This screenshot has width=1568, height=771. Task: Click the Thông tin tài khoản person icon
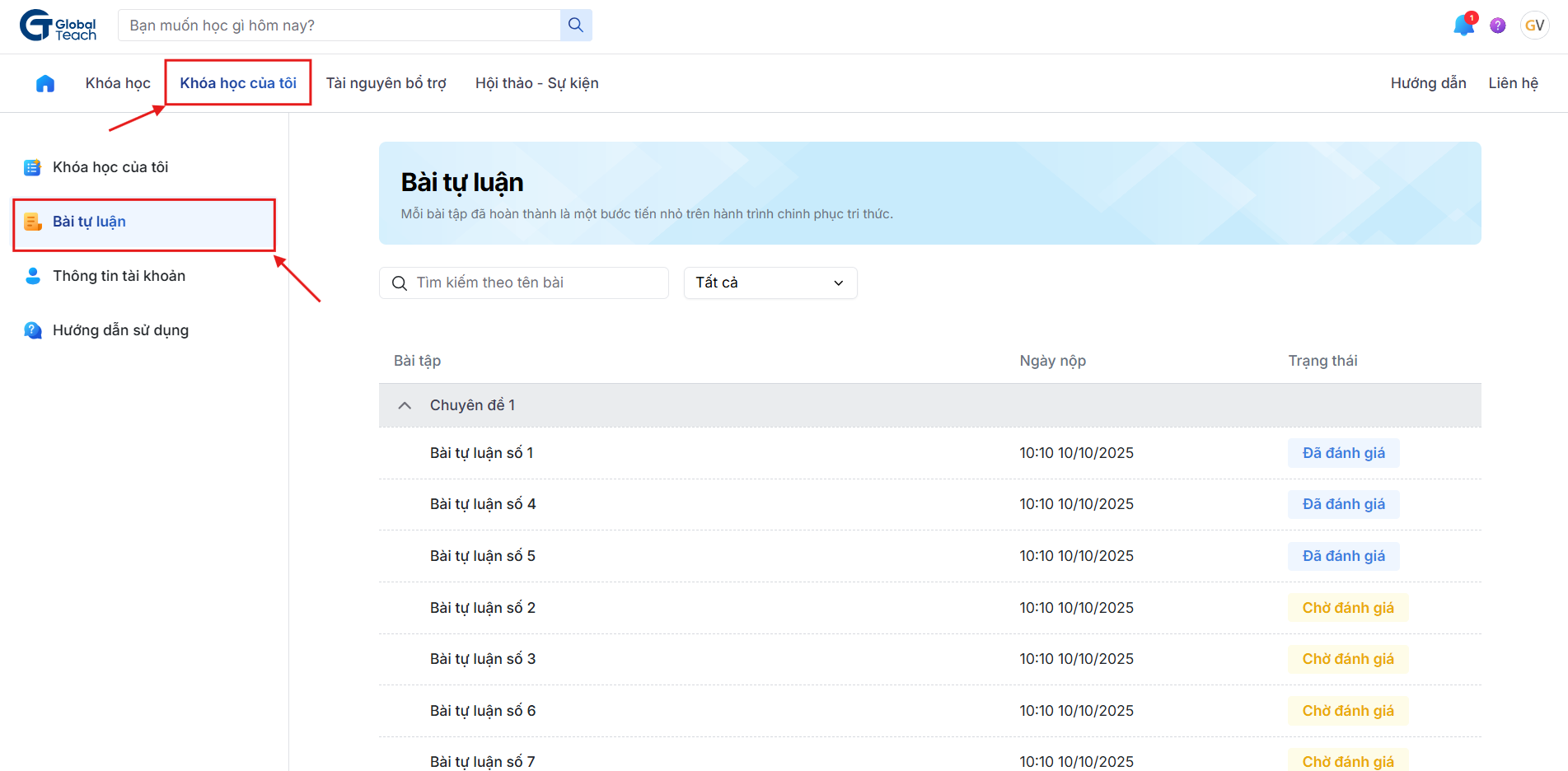click(33, 276)
